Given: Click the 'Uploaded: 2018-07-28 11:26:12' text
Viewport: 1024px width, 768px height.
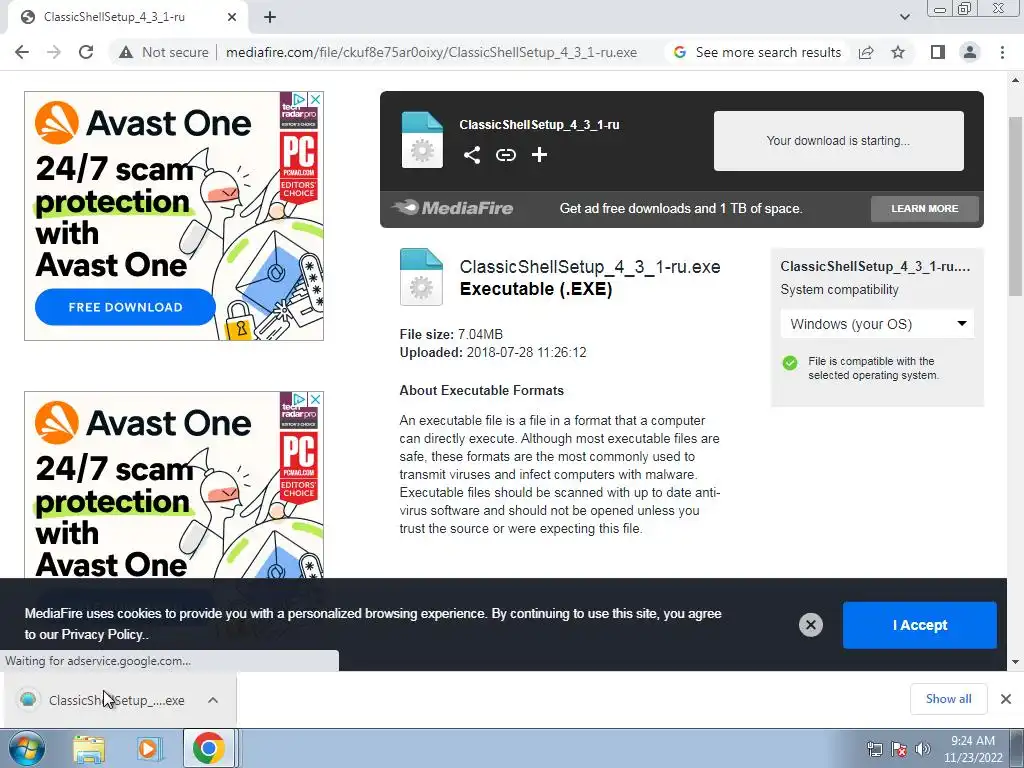Looking at the screenshot, I should click(493, 353).
